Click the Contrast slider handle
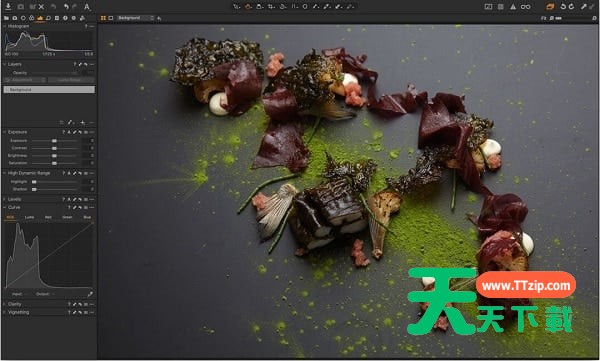Screen dimensions: 600x361 coord(54,148)
